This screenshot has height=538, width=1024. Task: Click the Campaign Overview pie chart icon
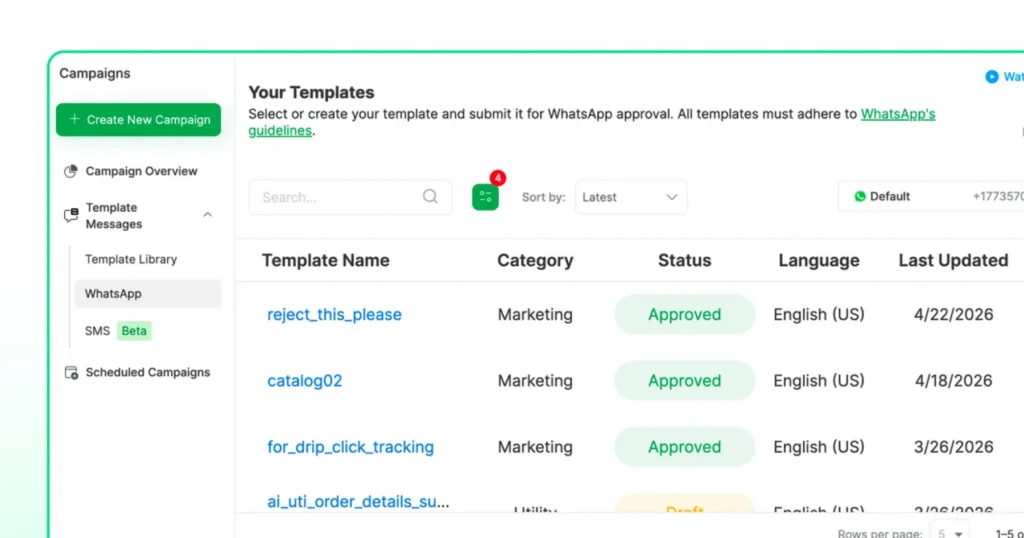(71, 171)
